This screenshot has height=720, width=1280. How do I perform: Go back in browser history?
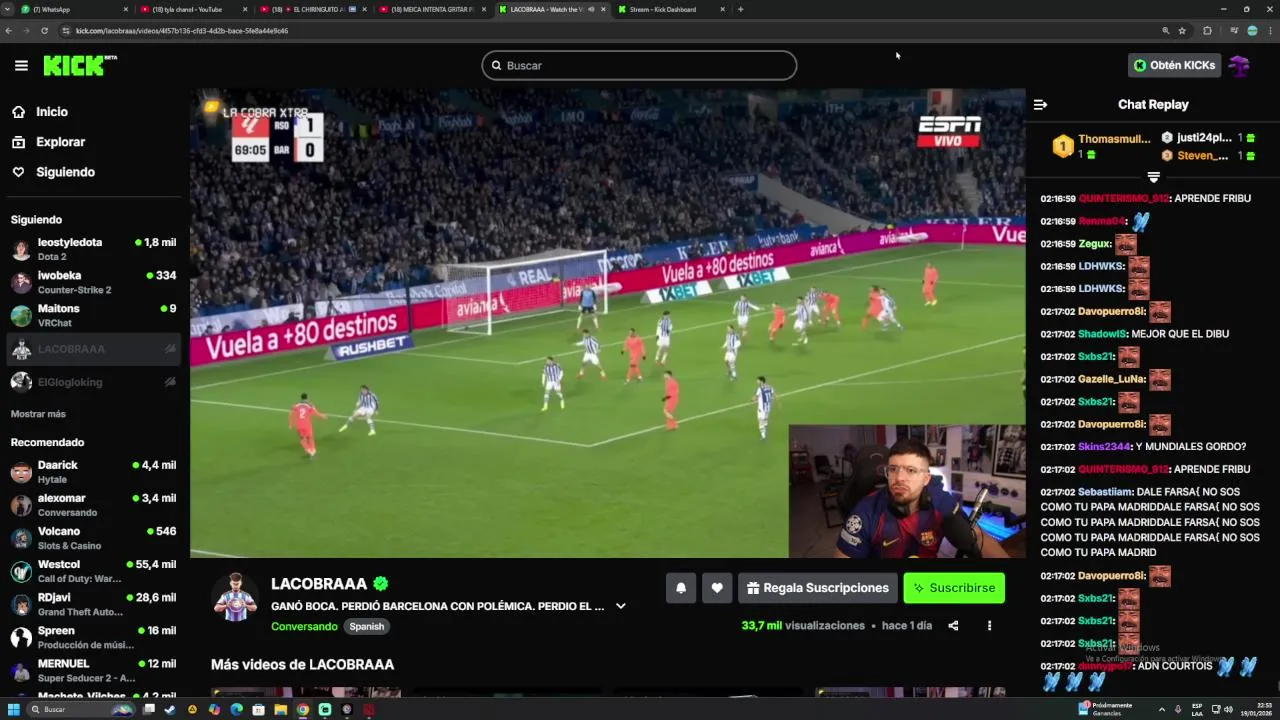point(8,31)
